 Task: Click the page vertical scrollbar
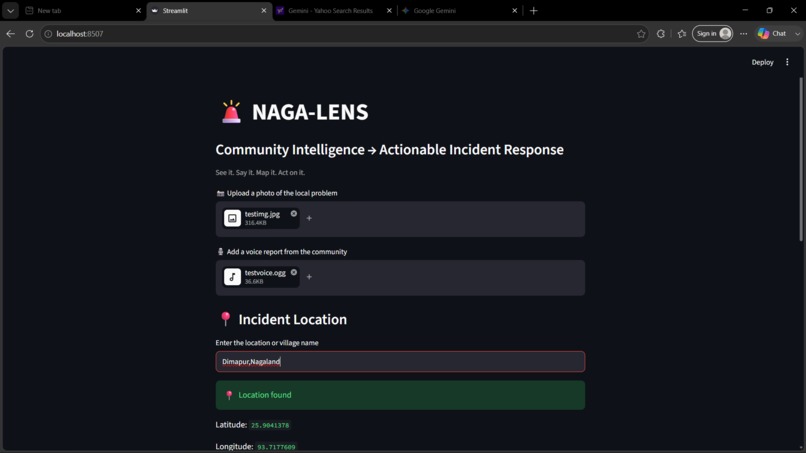[800, 159]
